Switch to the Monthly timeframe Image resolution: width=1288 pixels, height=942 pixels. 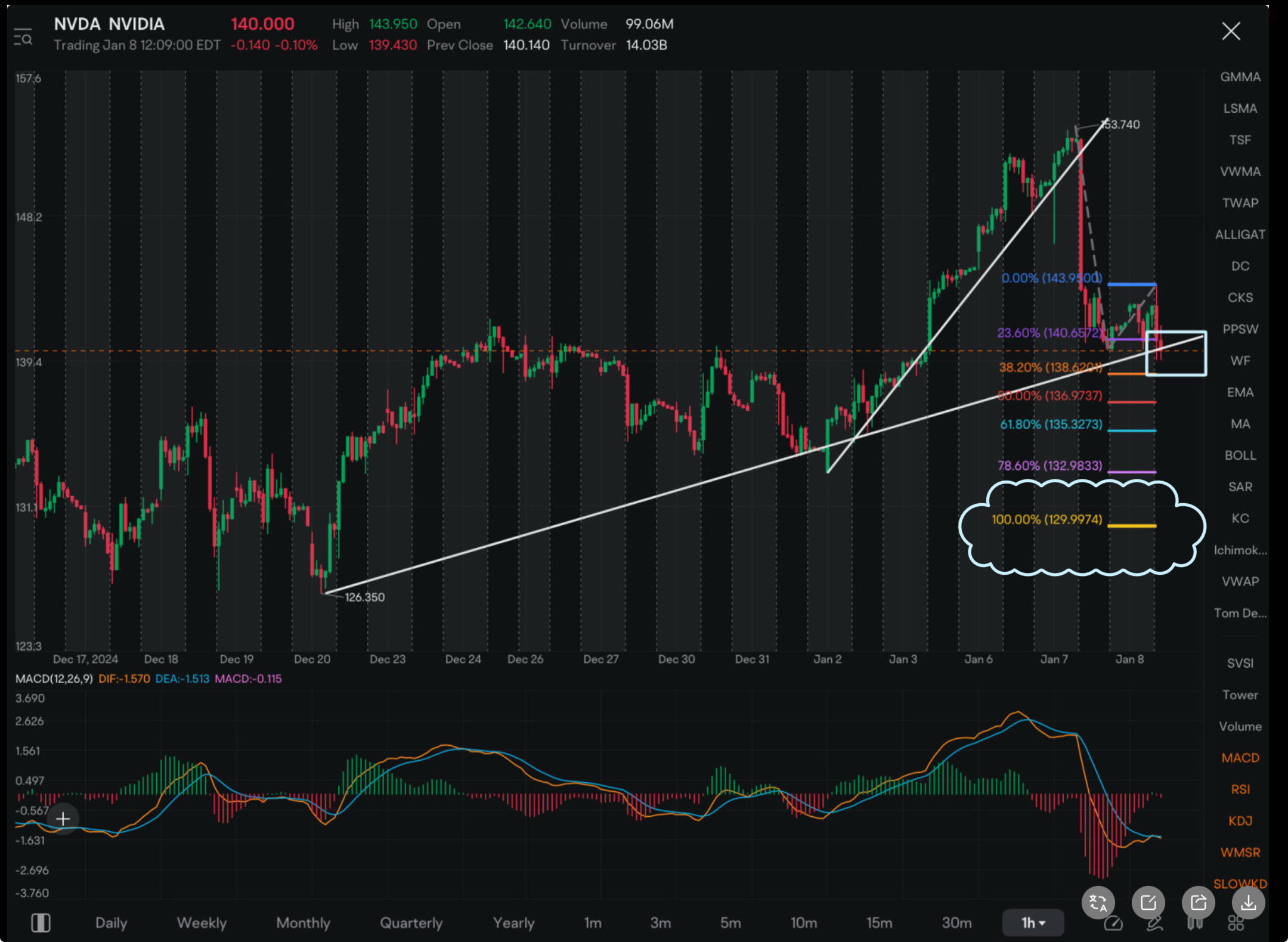coord(303,923)
